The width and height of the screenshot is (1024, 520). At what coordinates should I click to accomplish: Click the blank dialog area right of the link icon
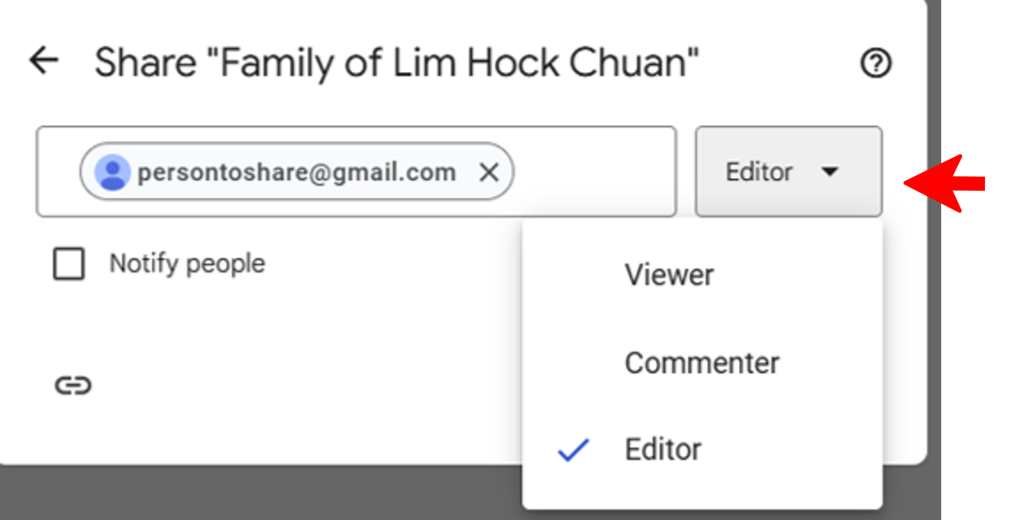pyautogui.click(x=300, y=386)
